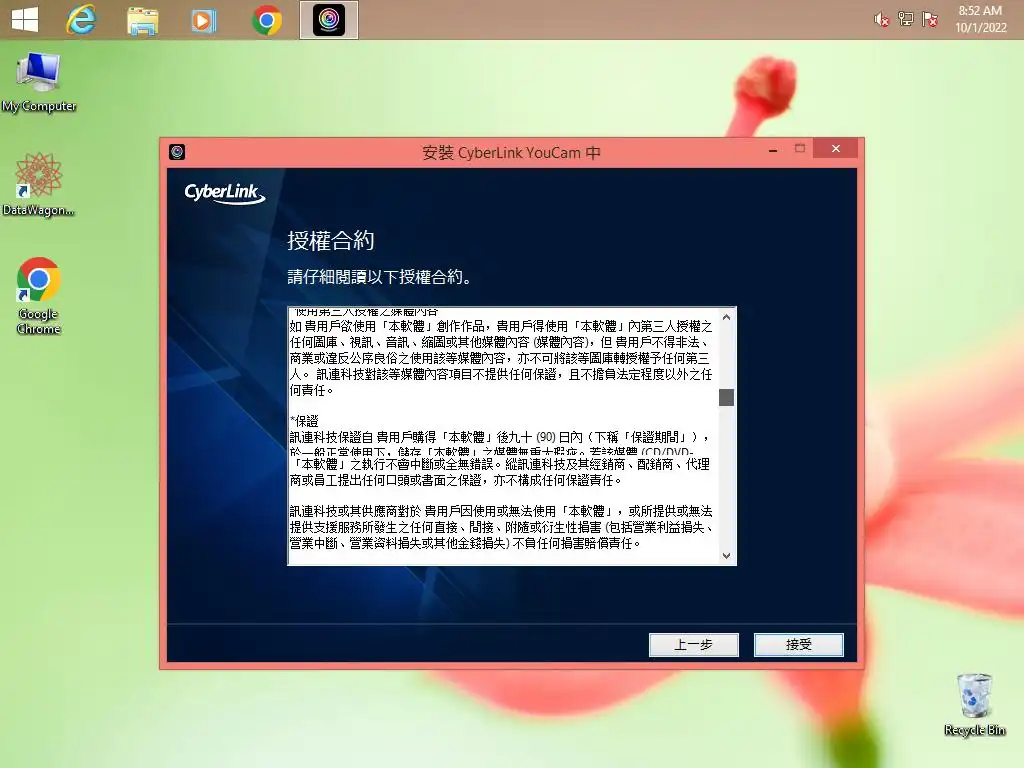Launch Internet Explorer from the taskbar
The image size is (1024, 768).
click(81, 20)
